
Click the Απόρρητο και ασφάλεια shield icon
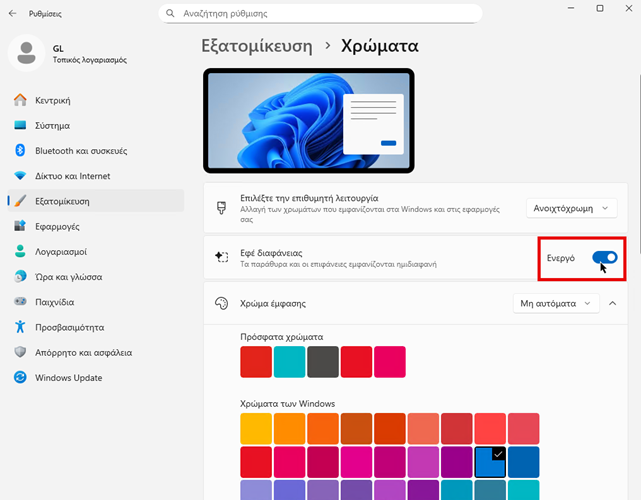(x=20, y=353)
